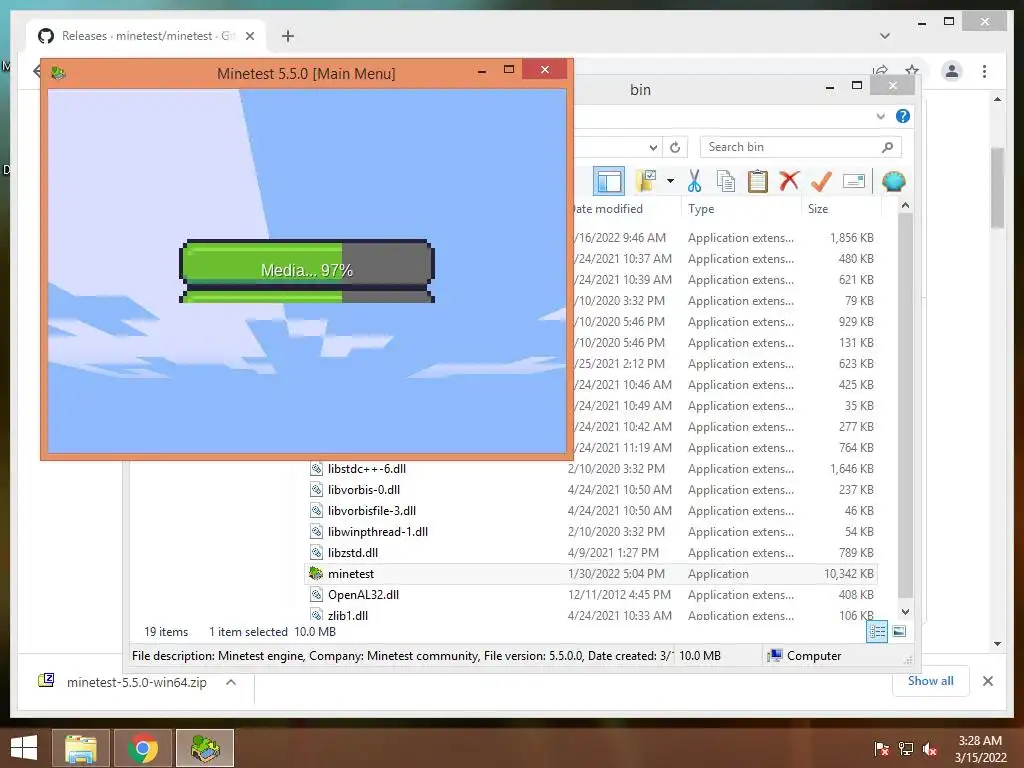Image resolution: width=1024 pixels, height=768 pixels.
Task: Toggle the navigation pane button in Explorer toolbar
Action: click(609, 181)
